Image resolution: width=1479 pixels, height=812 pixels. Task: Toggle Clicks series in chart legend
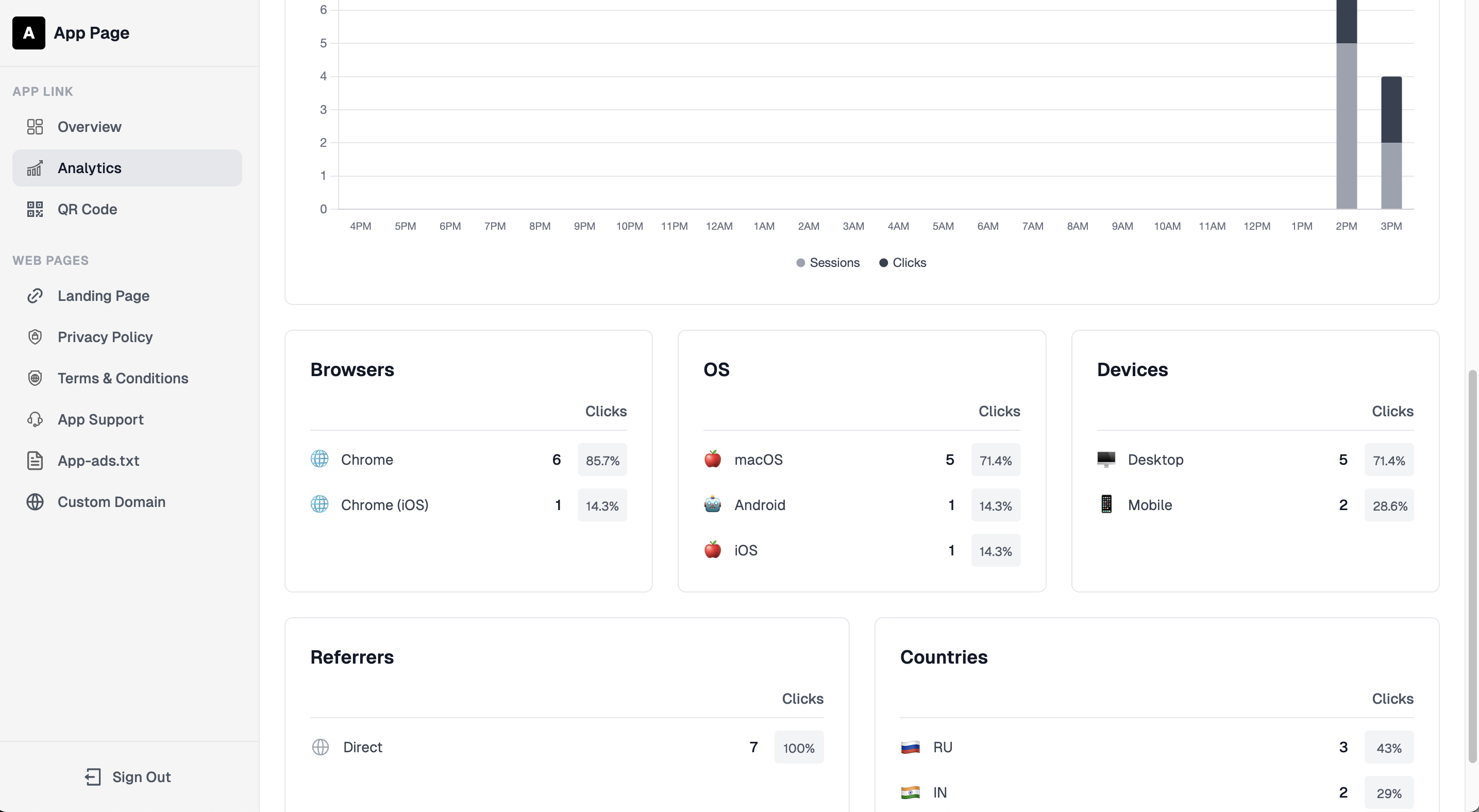pyautogui.click(x=902, y=263)
